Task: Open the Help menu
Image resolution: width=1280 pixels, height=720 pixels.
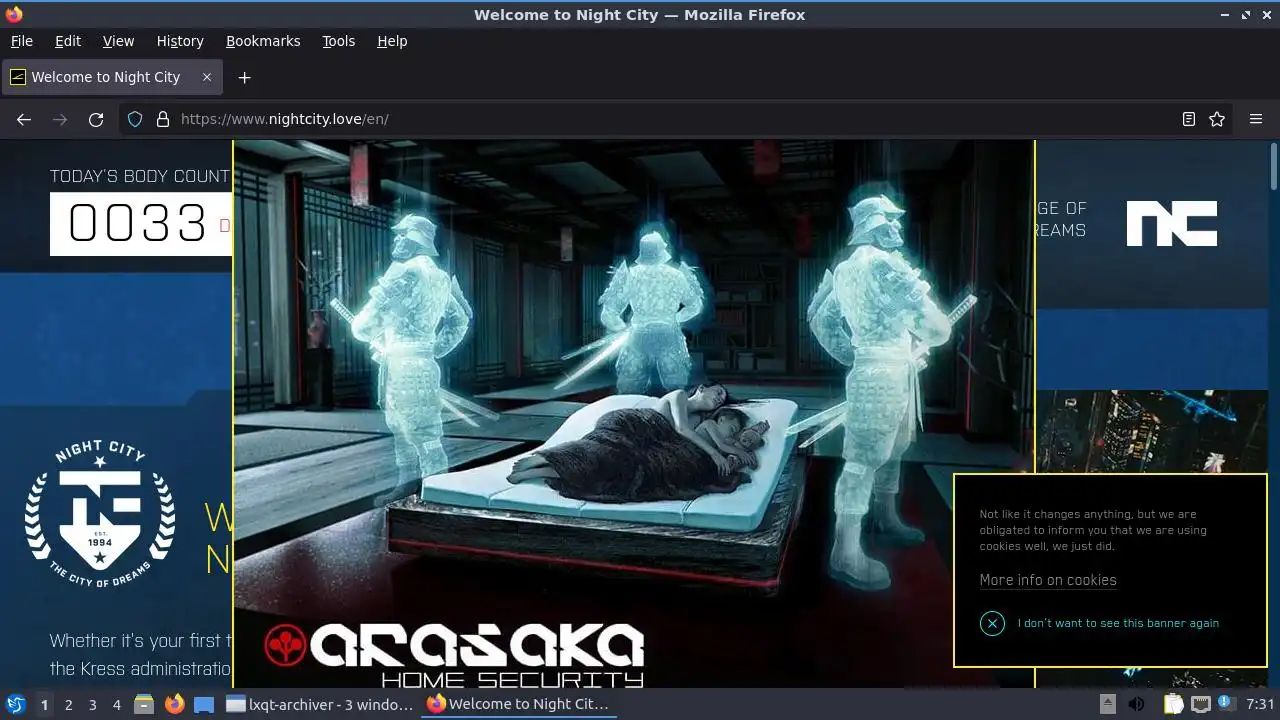Action: coord(392,41)
